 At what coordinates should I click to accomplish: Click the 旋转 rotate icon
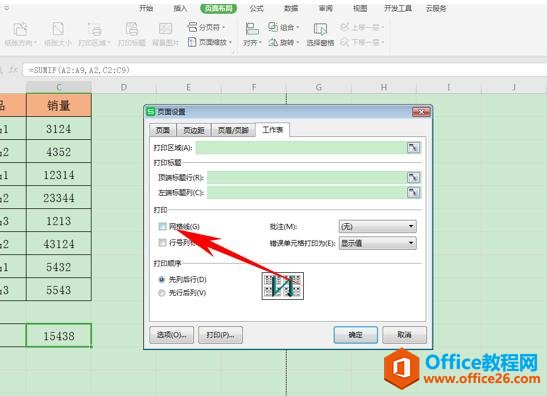pyautogui.click(x=273, y=42)
